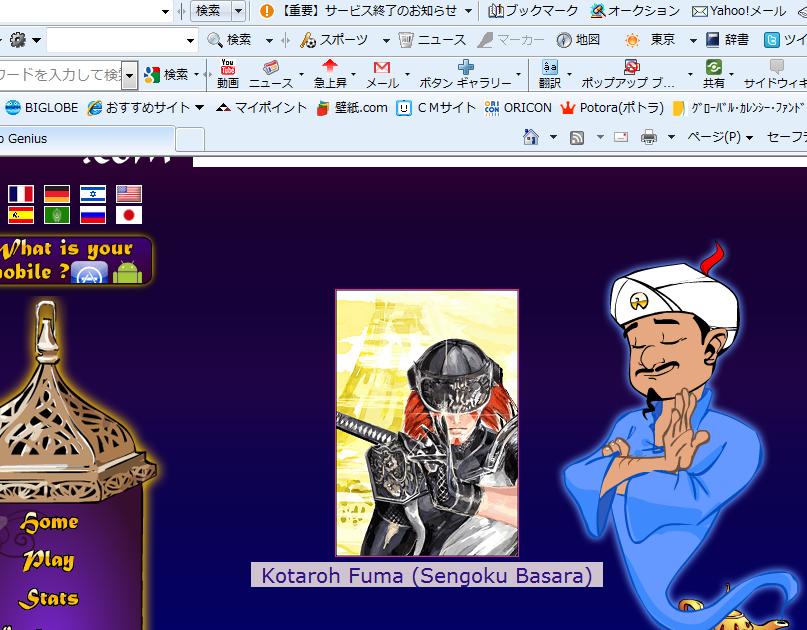Open a new blank tab
Image resolution: width=807 pixels, height=630 pixels.
(190, 139)
